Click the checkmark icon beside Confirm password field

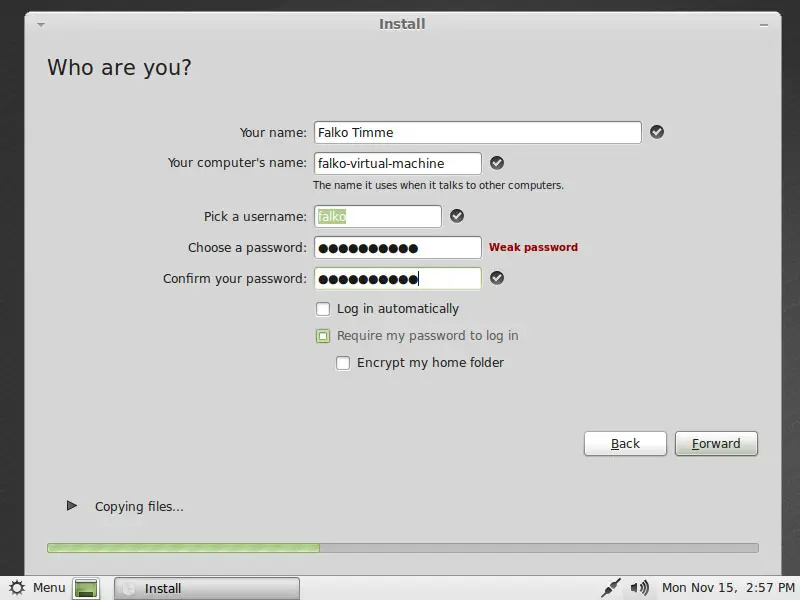(497, 278)
